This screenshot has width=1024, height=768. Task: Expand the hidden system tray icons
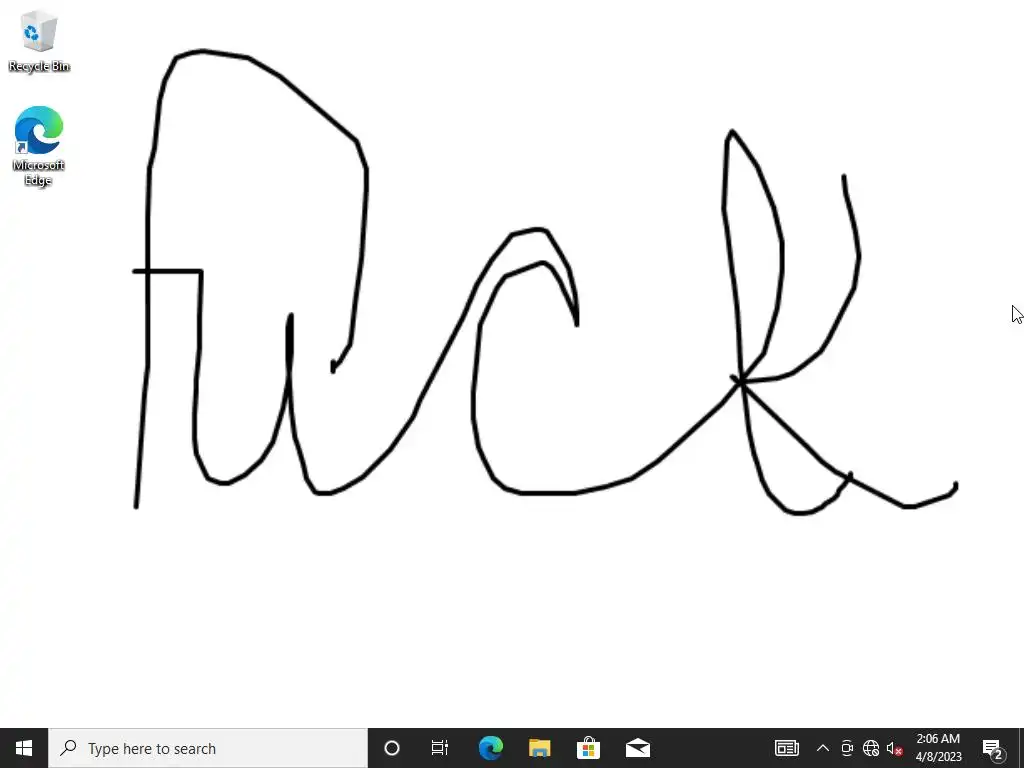(823, 748)
